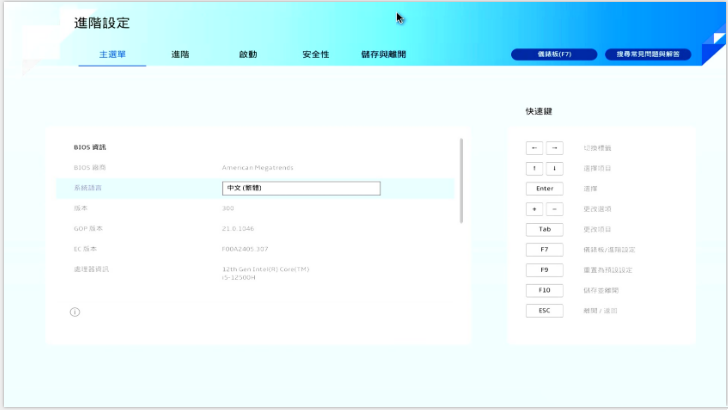
Task: Click the 儀錶板(F7) button
Action: pyautogui.click(x=554, y=54)
